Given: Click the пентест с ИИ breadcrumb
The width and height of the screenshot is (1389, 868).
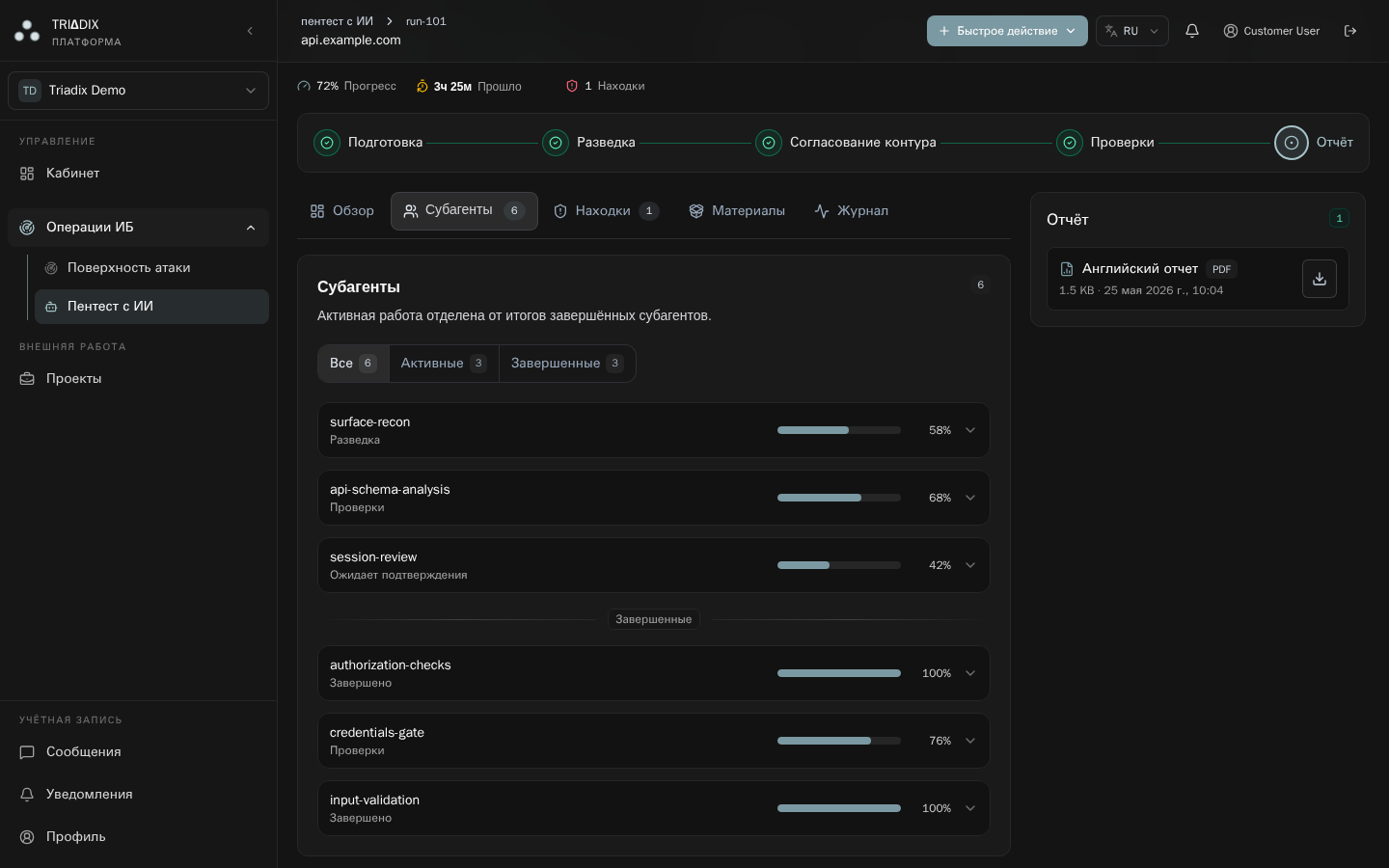Looking at the screenshot, I should pos(337,21).
